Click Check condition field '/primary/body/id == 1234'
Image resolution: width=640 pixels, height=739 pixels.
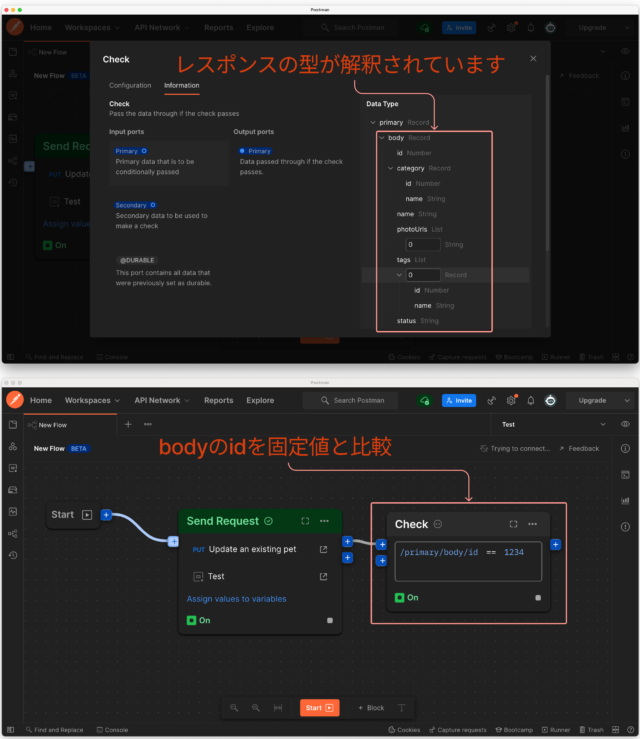click(468, 561)
